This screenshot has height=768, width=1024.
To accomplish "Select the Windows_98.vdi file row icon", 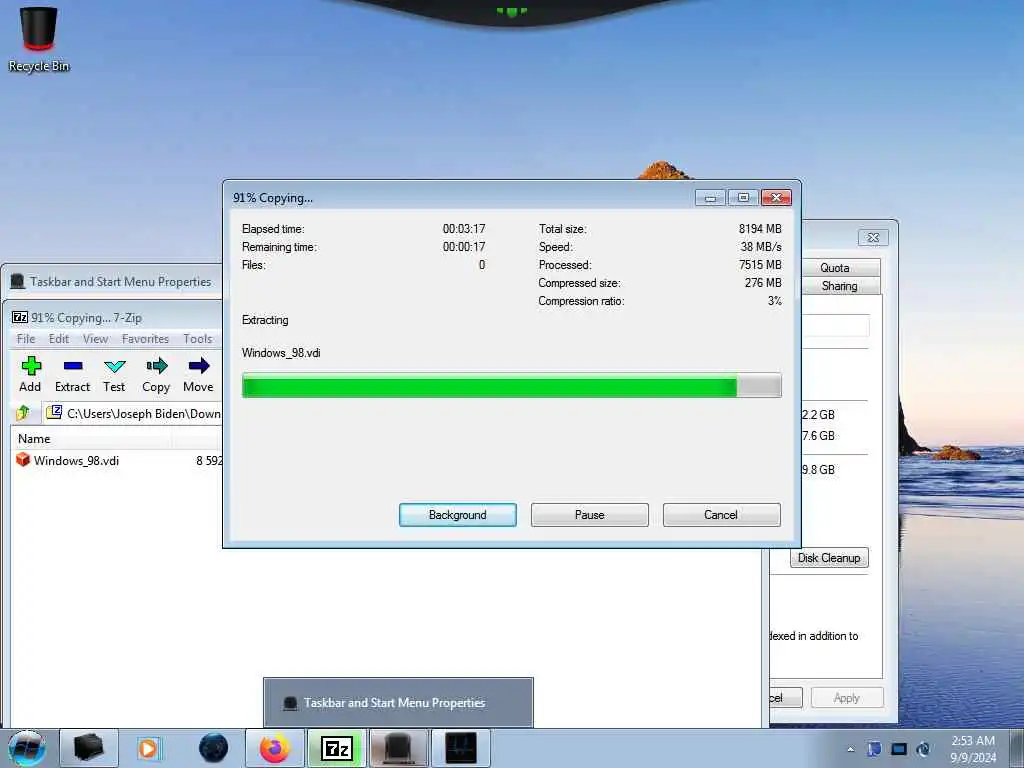I will tap(23, 460).
